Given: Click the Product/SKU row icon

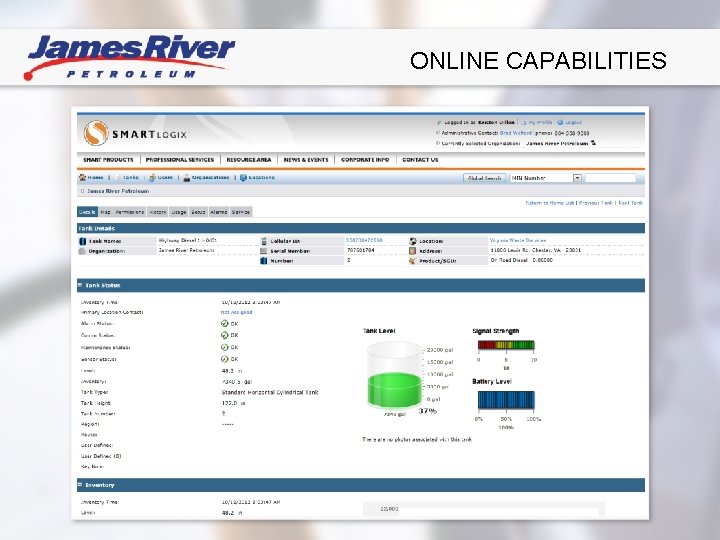Looking at the screenshot, I should pyautogui.click(x=412, y=261).
